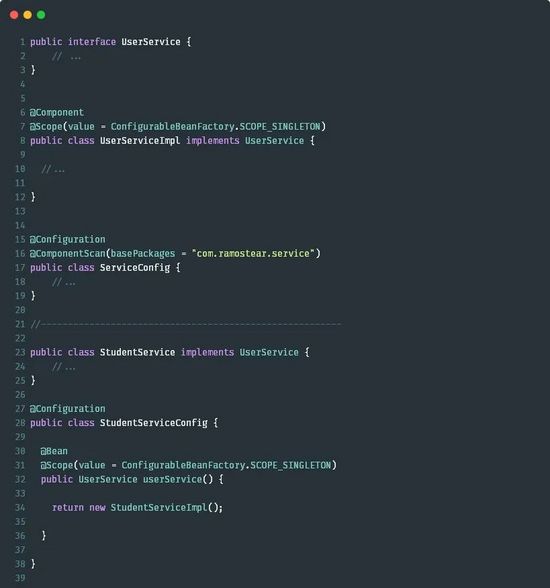Click the @Bean annotation on line 30
This screenshot has width=550, height=588.
pos(54,451)
